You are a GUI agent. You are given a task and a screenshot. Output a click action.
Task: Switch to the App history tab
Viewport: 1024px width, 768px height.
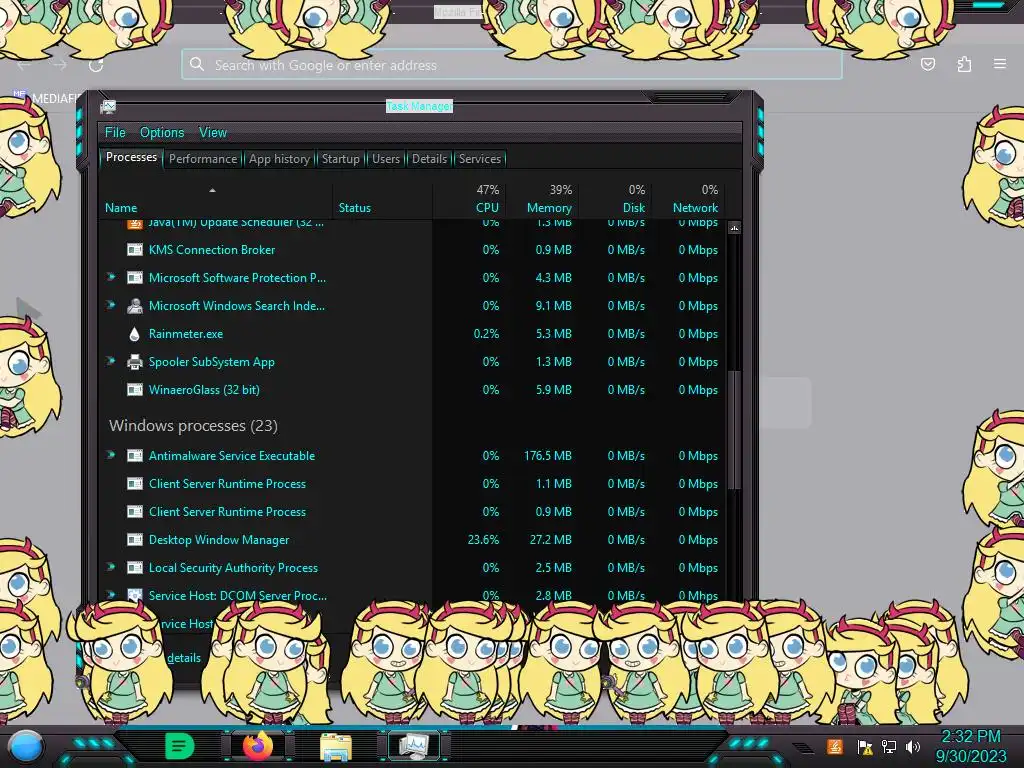click(279, 159)
